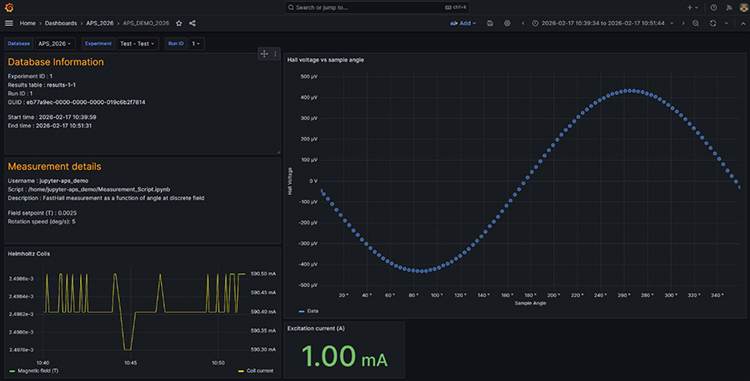Image resolution: width=750 pixels, height=381 pixels.
Task: Click the Measurement details heading
Action: pyautogui.click(x=55, y=166)
